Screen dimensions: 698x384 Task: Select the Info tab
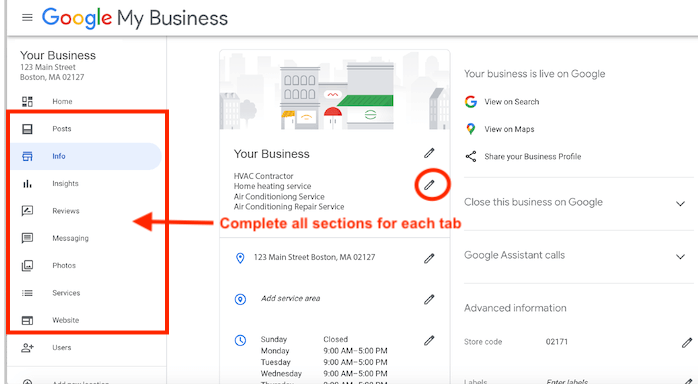59,156
